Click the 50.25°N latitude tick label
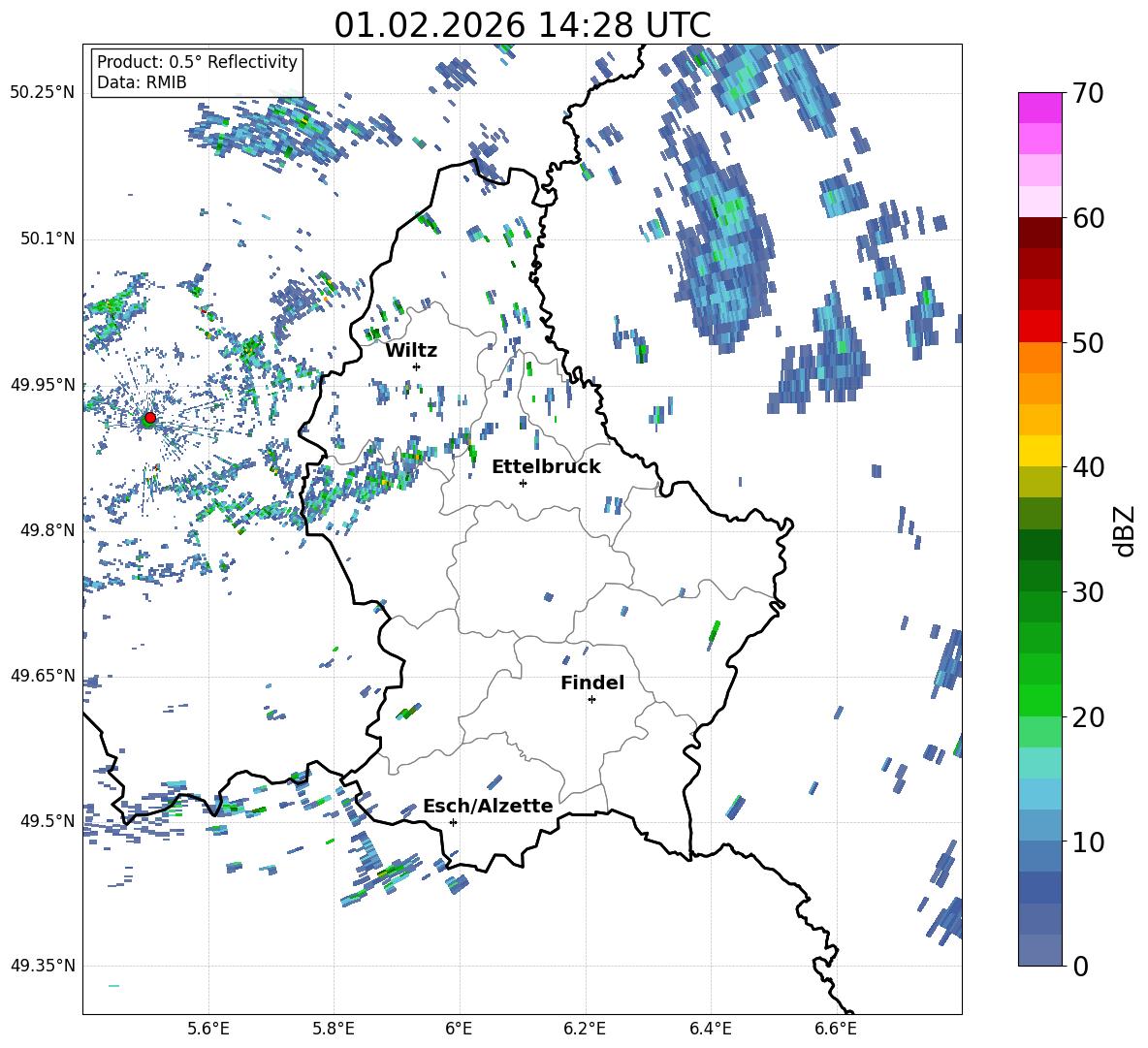The height and width of the screenshot is (1048, 1148). point(43,93)
